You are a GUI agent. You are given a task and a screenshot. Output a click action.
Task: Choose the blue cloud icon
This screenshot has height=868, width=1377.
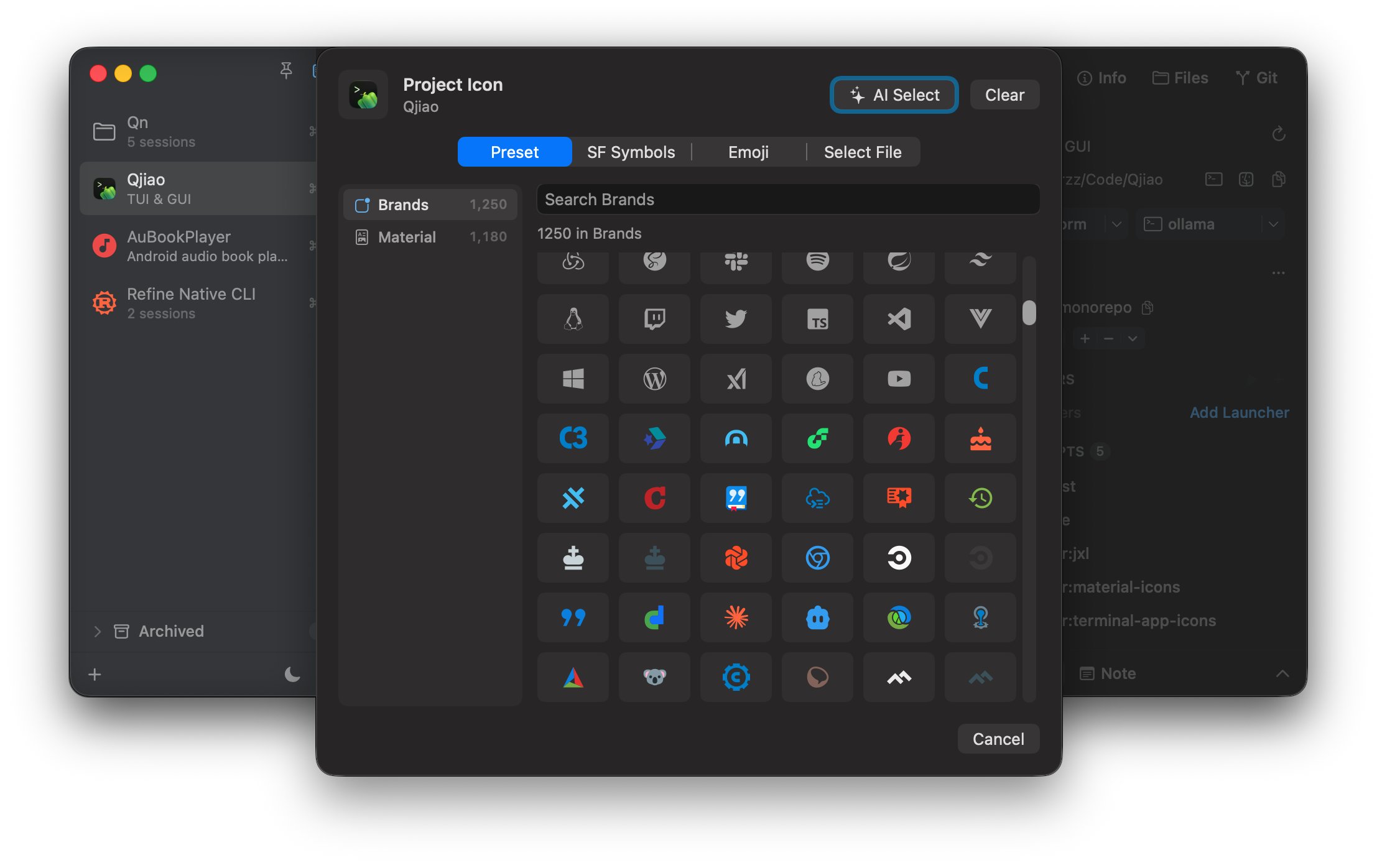click(817, 498)
